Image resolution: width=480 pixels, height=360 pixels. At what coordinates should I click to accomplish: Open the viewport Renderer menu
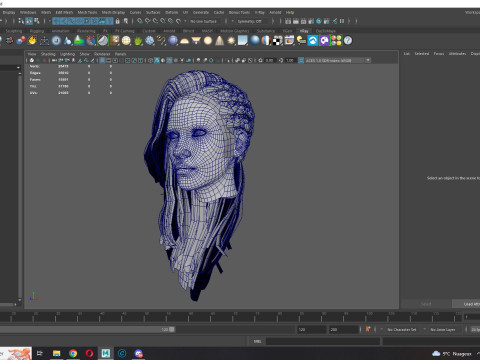pos(102,54)
